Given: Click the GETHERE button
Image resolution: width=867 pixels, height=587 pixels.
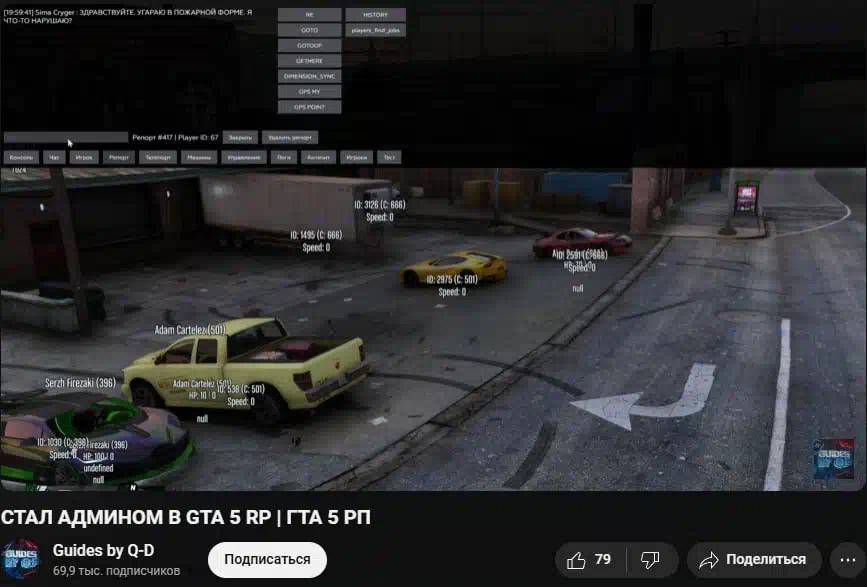Looking at the screenshot, I should coord(310,61).
